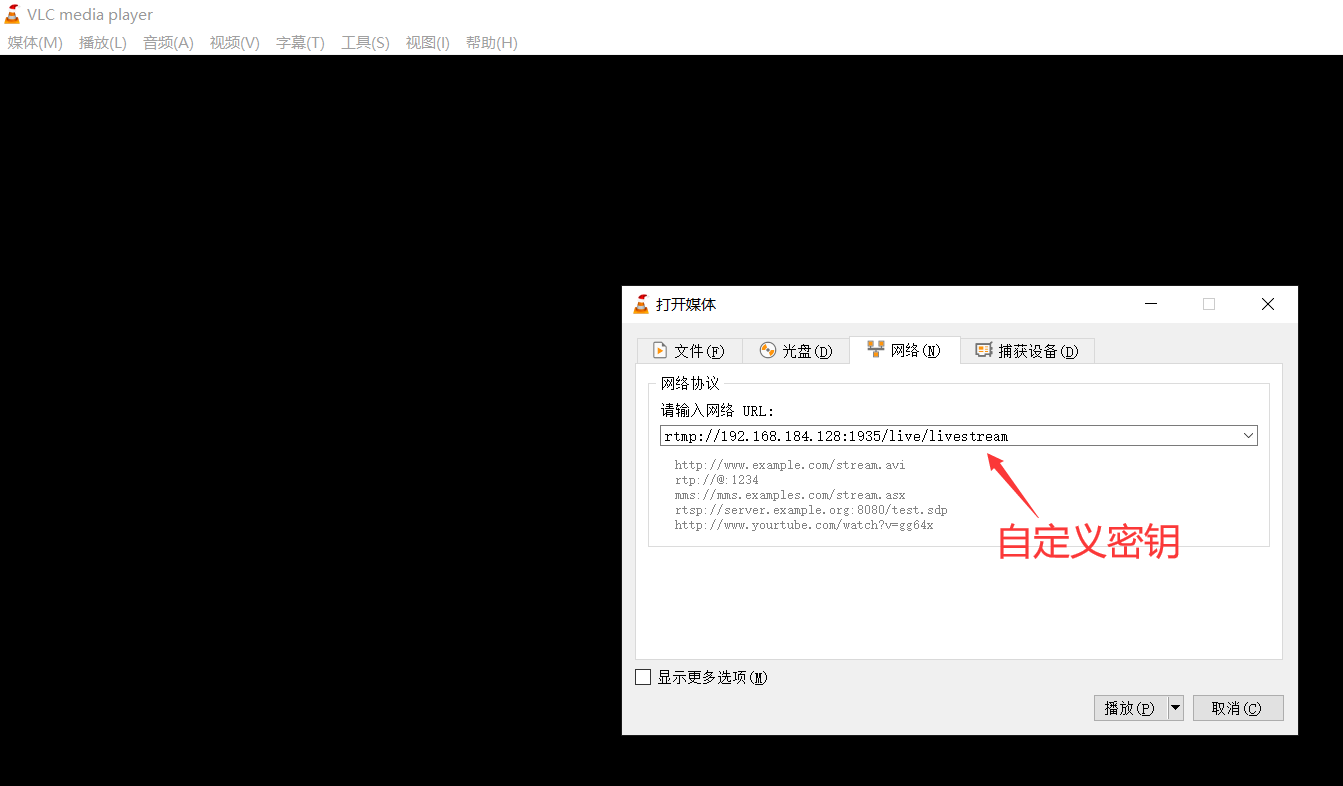
Task: Click the 取消 button to dismiss dialog
Action: (1238, 707)
